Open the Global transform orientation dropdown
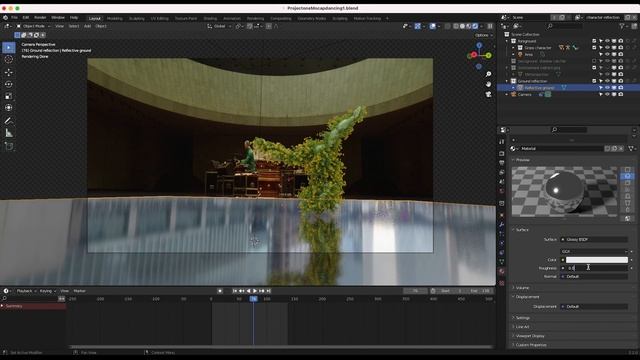The height and width of the screenshot is (360, 640). (220, 26)
